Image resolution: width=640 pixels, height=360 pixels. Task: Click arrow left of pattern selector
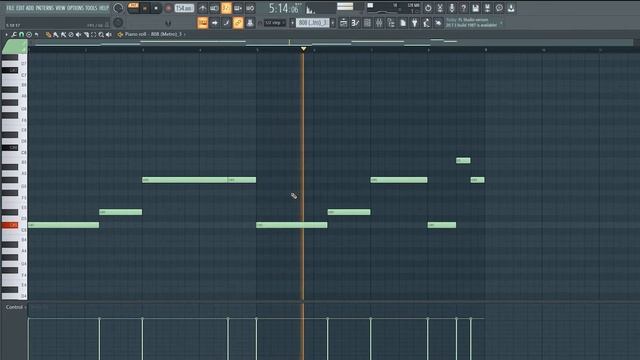pos(292,23)
